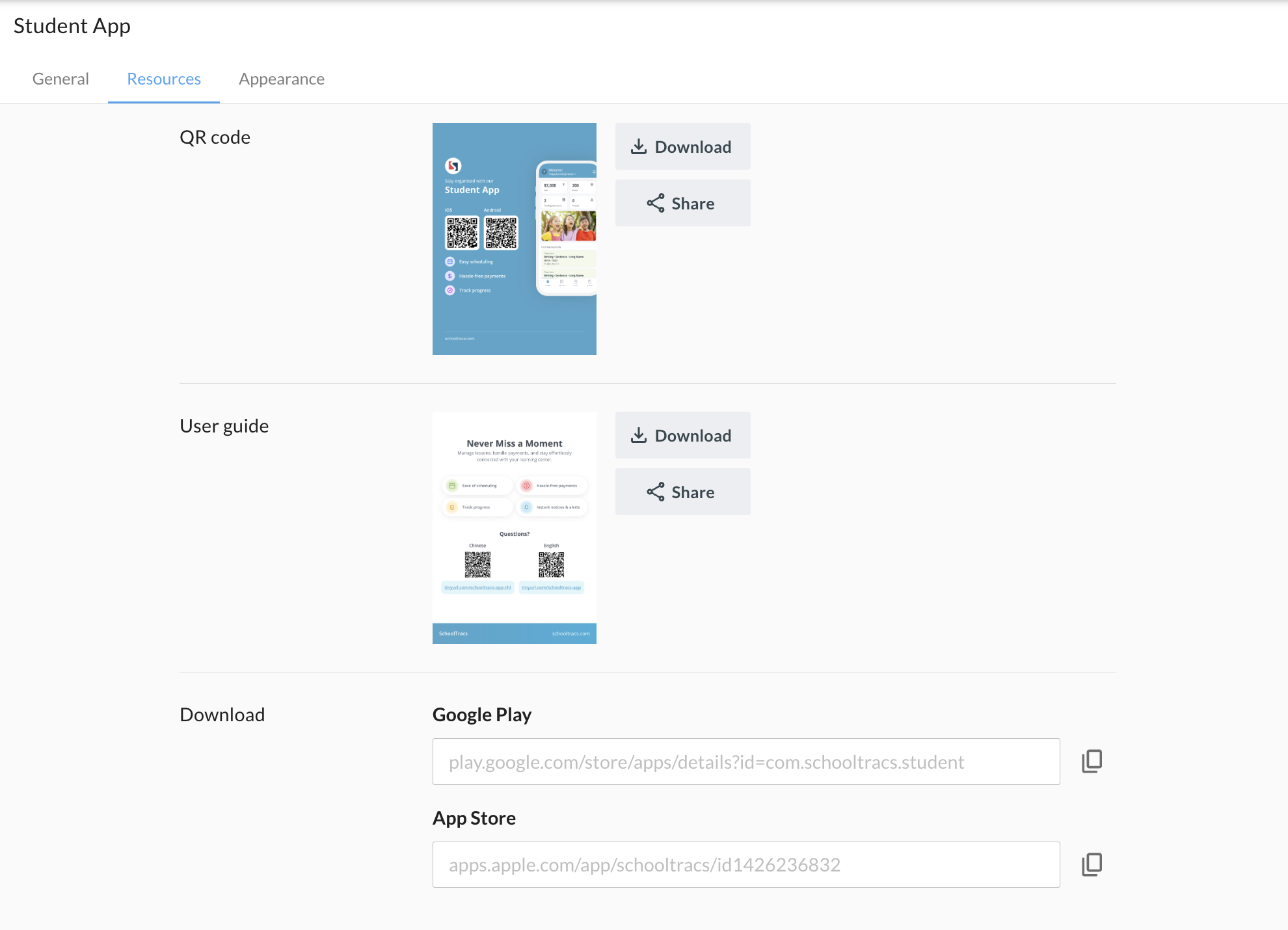Share the QR code poster
The height and width of the screenshot is (930, 1288).
click(682, 203)
